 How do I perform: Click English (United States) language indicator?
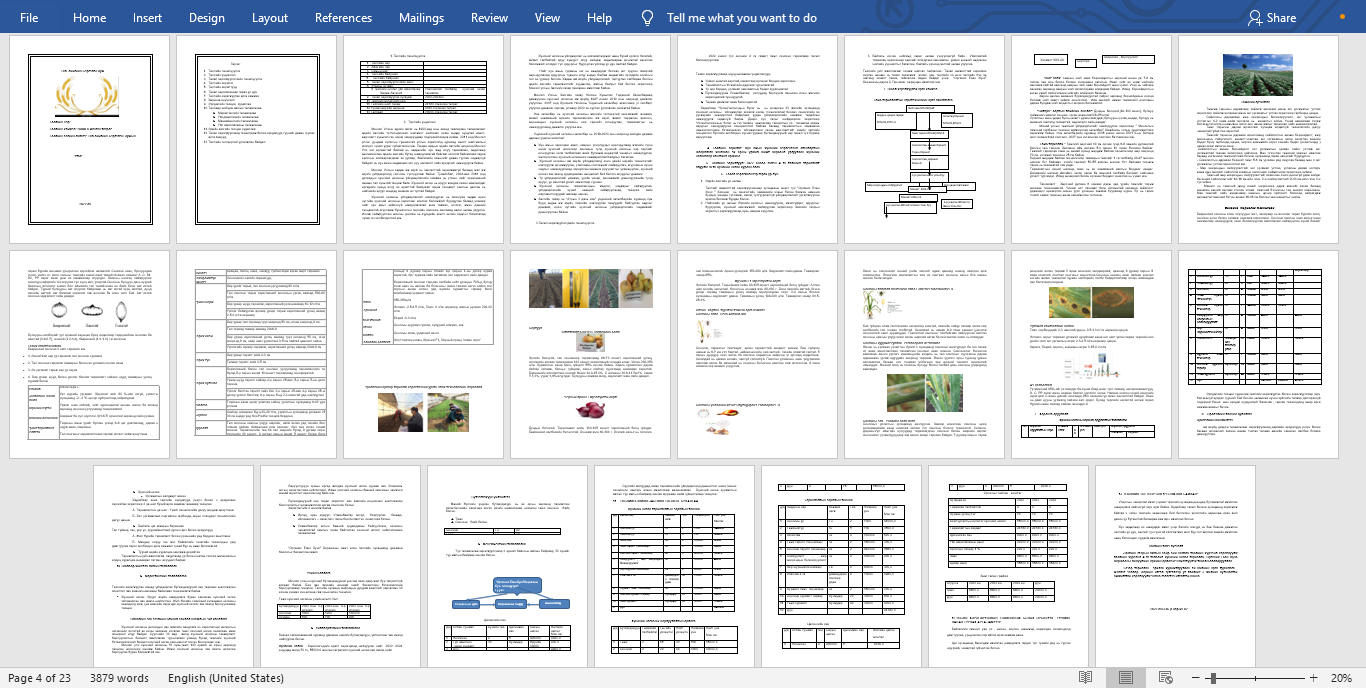[x=226, y=678]
